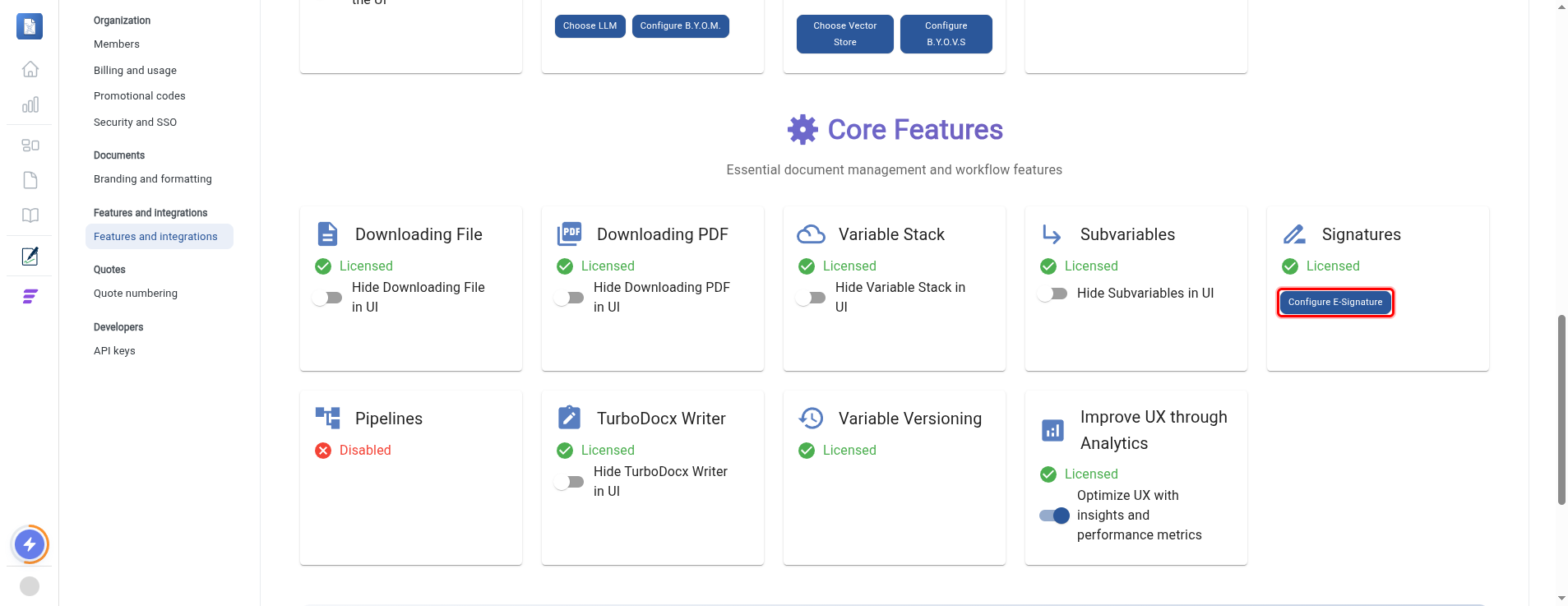Open the book icon in the sidebar
The image size is (1568, 606).
30,215
